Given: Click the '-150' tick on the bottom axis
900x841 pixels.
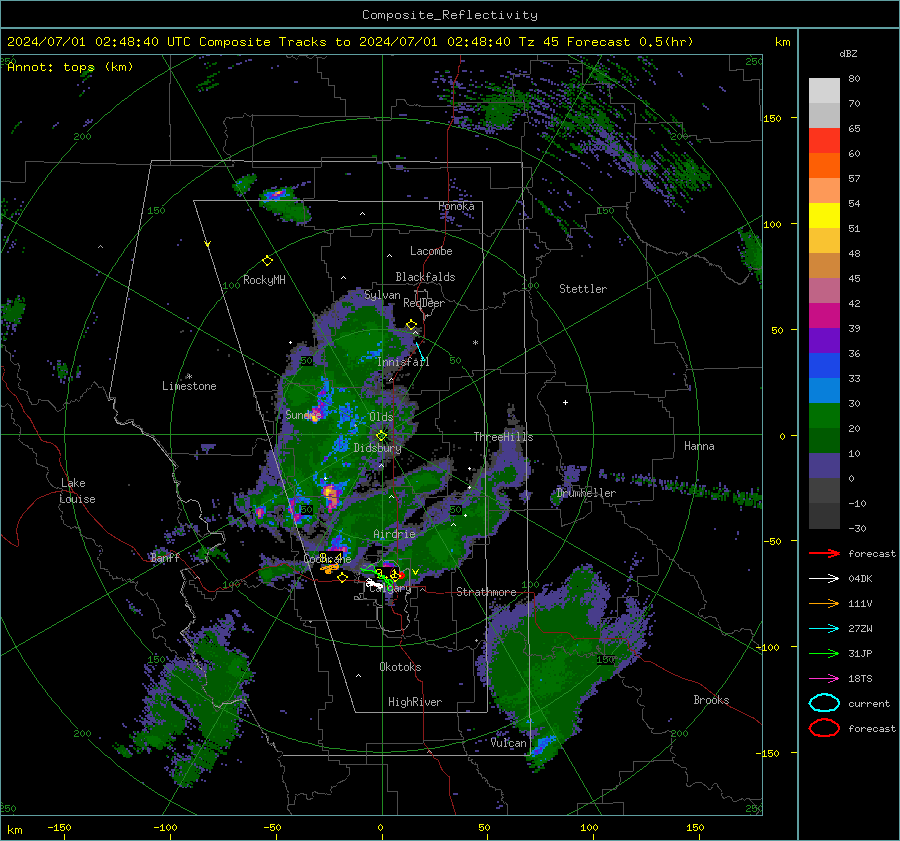Looking at the screenshot, I should click(59, 827).
